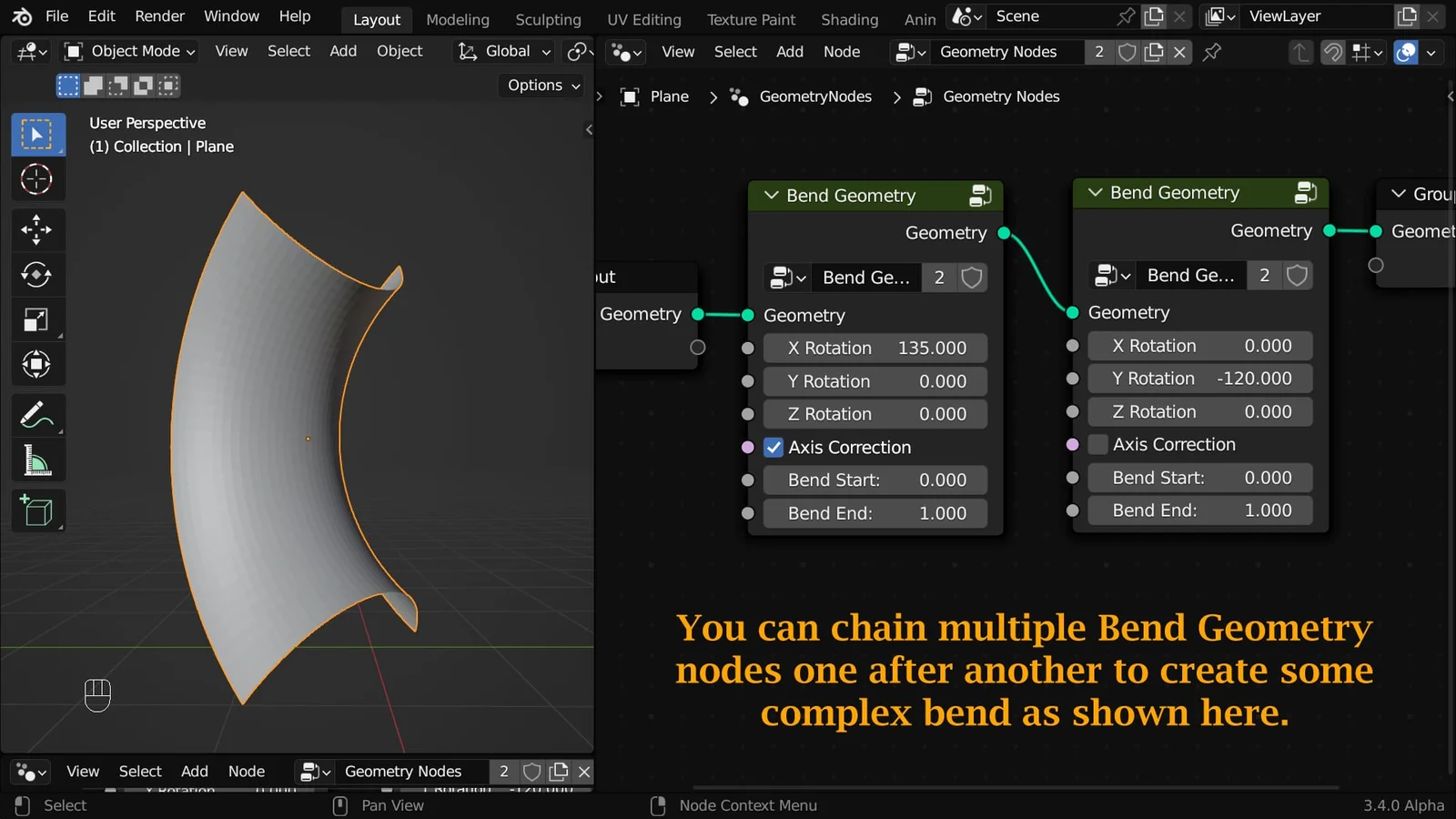Click the X Rotation slider showing 135.000
The width and height of the screenshot is (1456, 819).
tap(875, 348)
